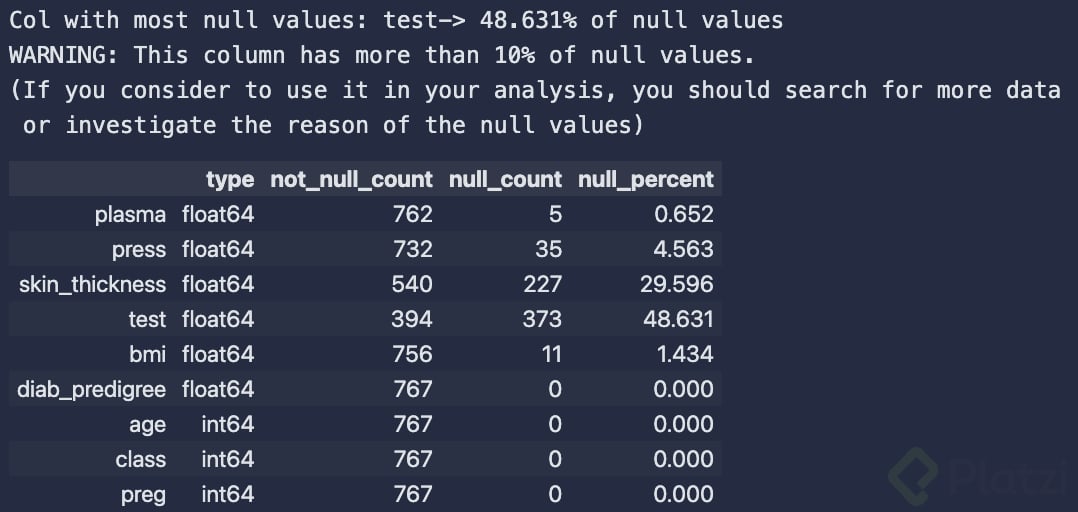Click the 48.631 null percent cell
Screen dimensions: 1078x512
(x=677, y=319)
